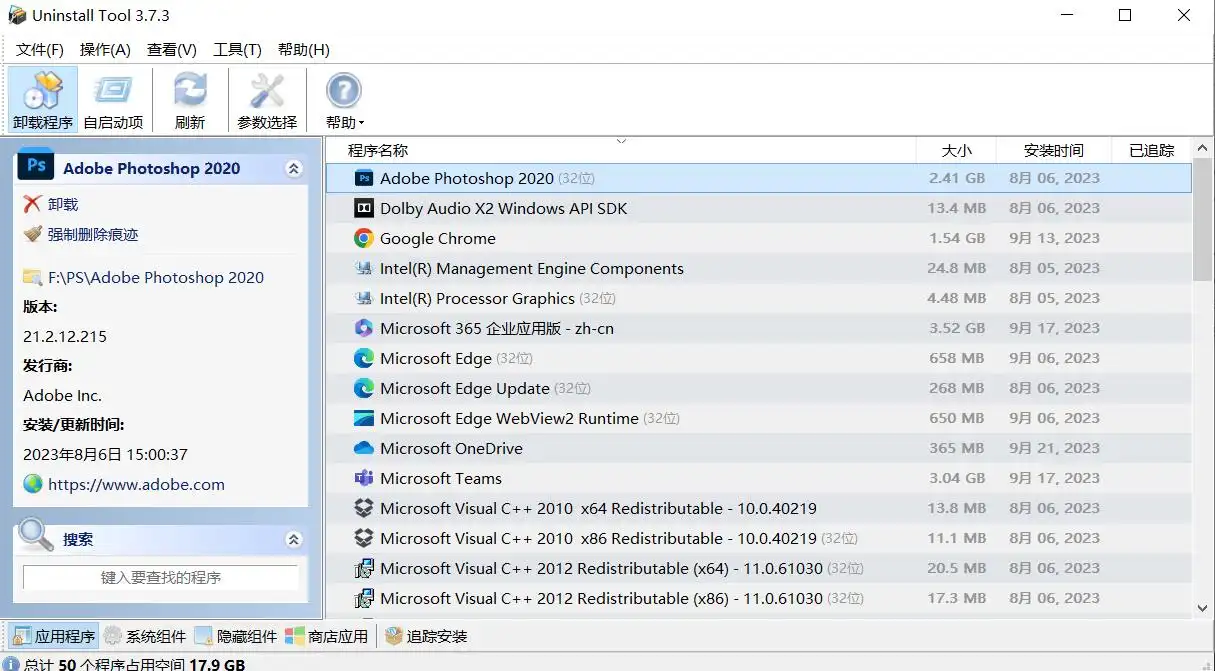Screen dimensions: 1215x671
Task: Click the 刷新 refresh toolbar icon
Action: point(190,101)
